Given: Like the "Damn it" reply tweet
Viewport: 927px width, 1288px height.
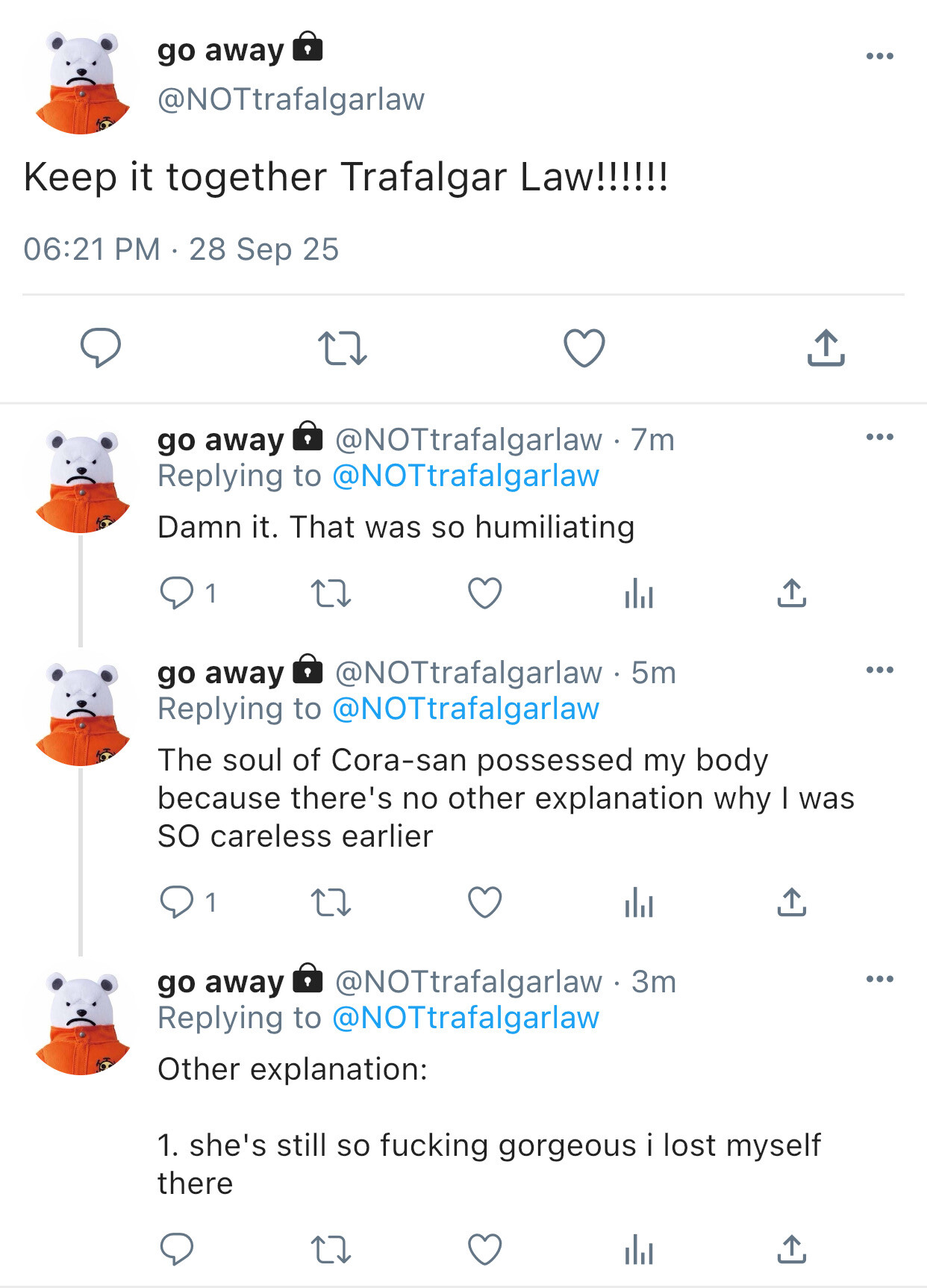Looking at the screenshot, I should pos(485,594).
